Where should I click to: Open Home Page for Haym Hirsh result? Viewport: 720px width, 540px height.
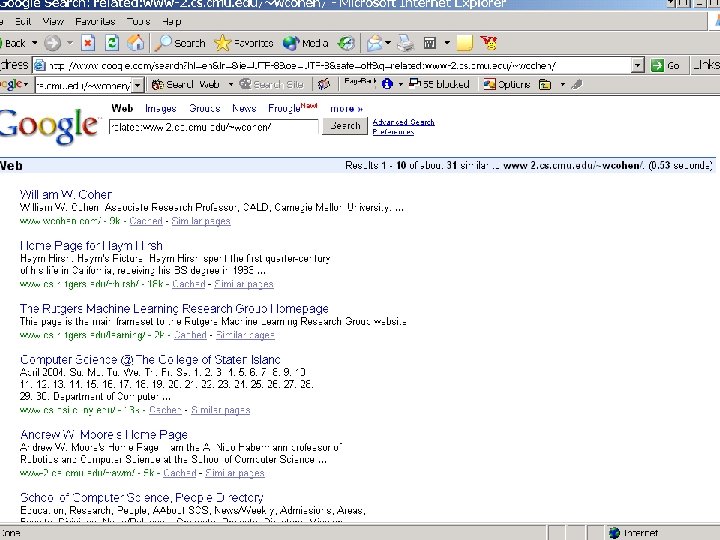click(x=91, y=246)
